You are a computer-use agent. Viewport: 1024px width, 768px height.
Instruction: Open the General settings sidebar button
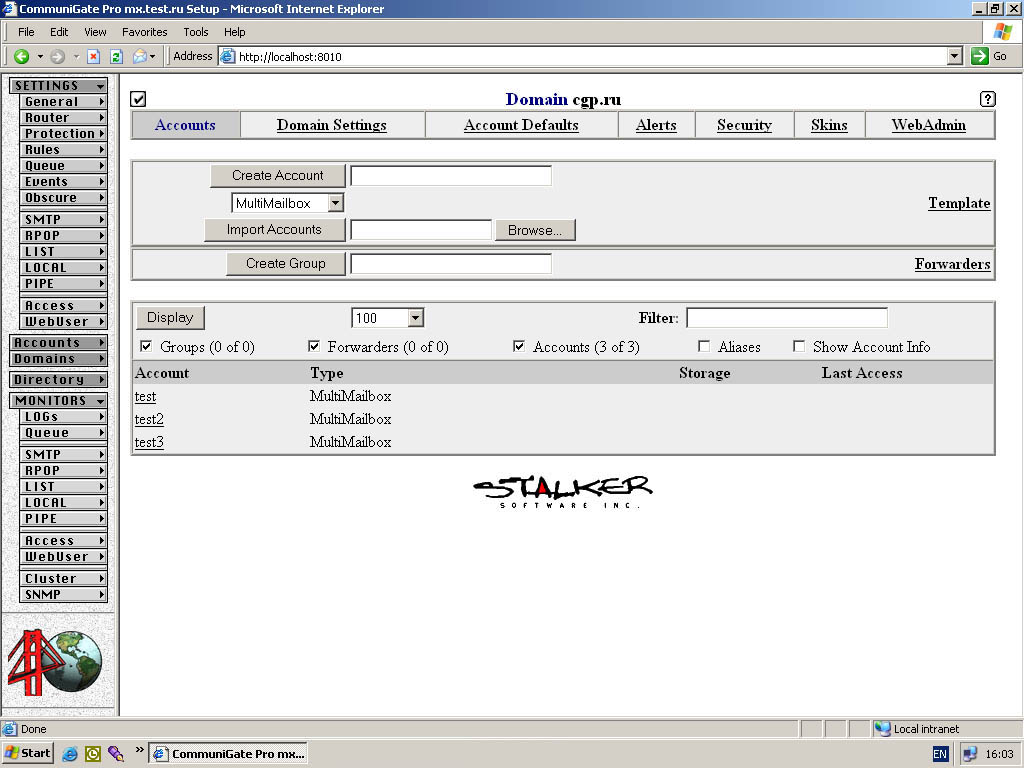[x=63, y=102]
